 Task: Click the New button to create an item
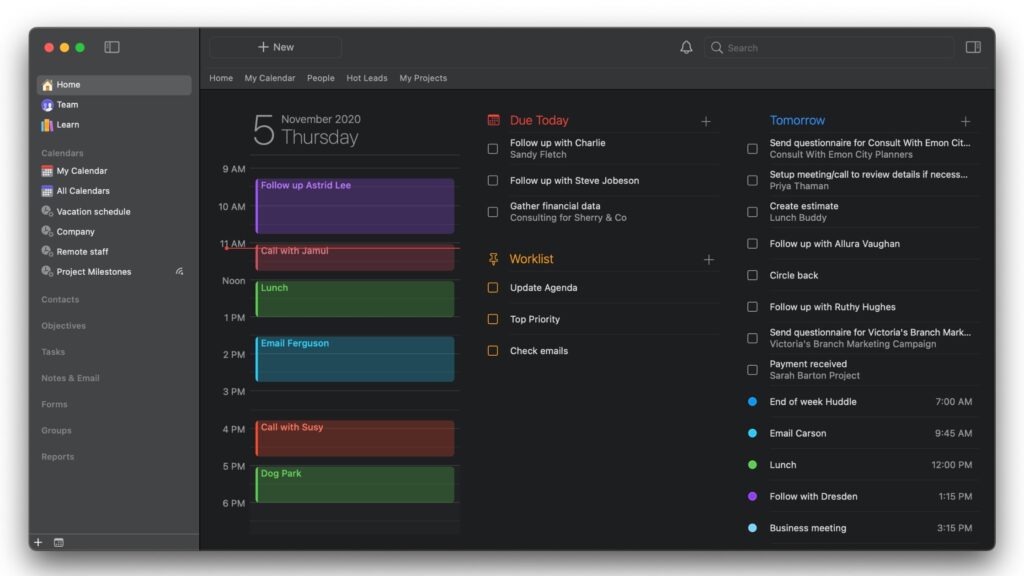point(274,46)
